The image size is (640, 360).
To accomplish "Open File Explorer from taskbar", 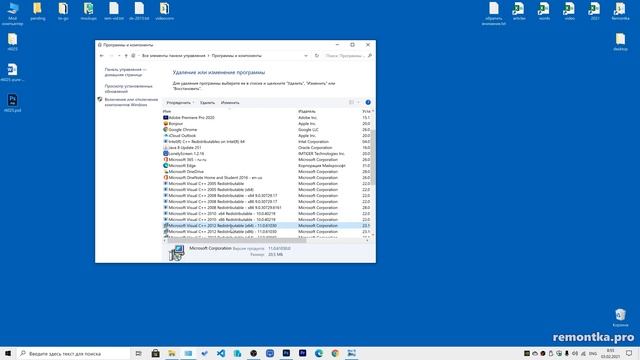I will (172, 353).
